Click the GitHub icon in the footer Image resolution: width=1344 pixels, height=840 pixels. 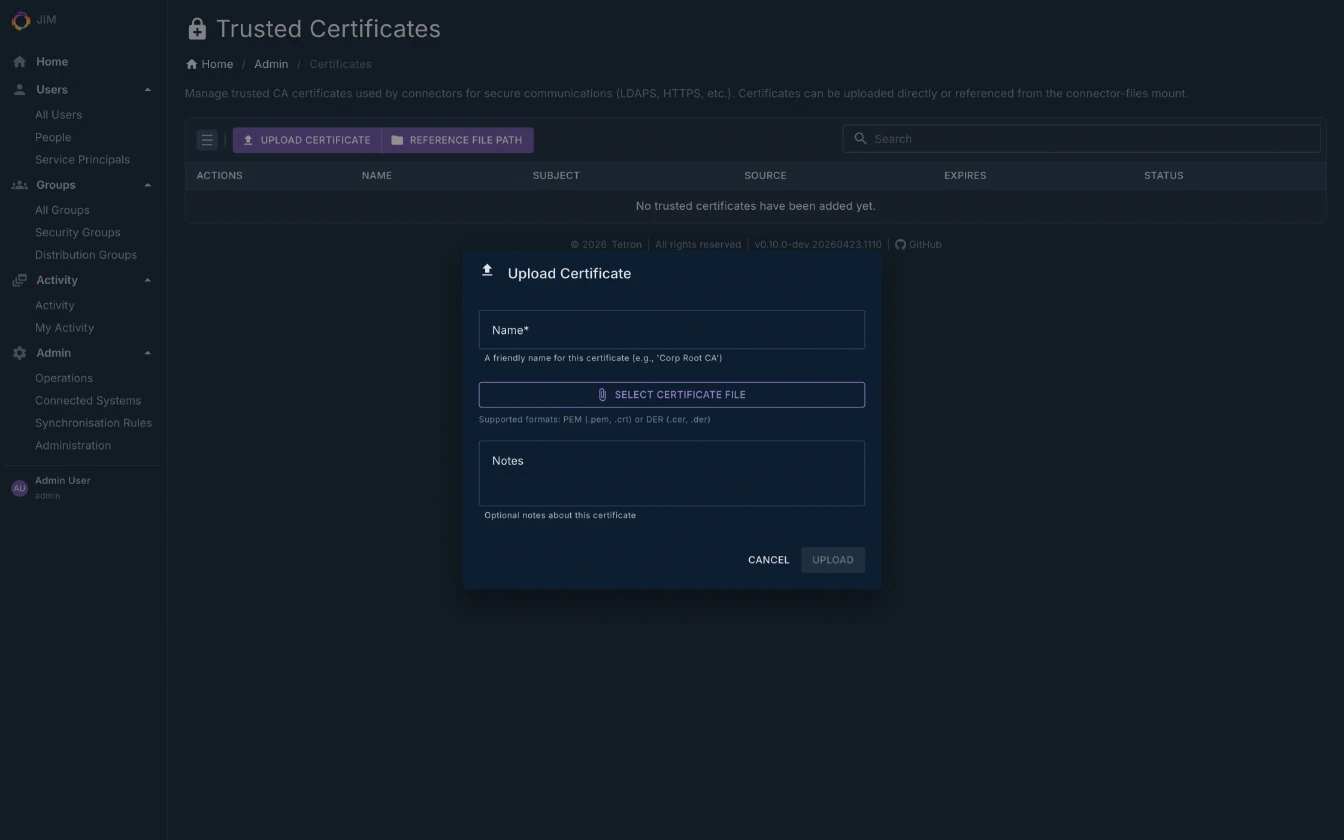click(901, 244)
